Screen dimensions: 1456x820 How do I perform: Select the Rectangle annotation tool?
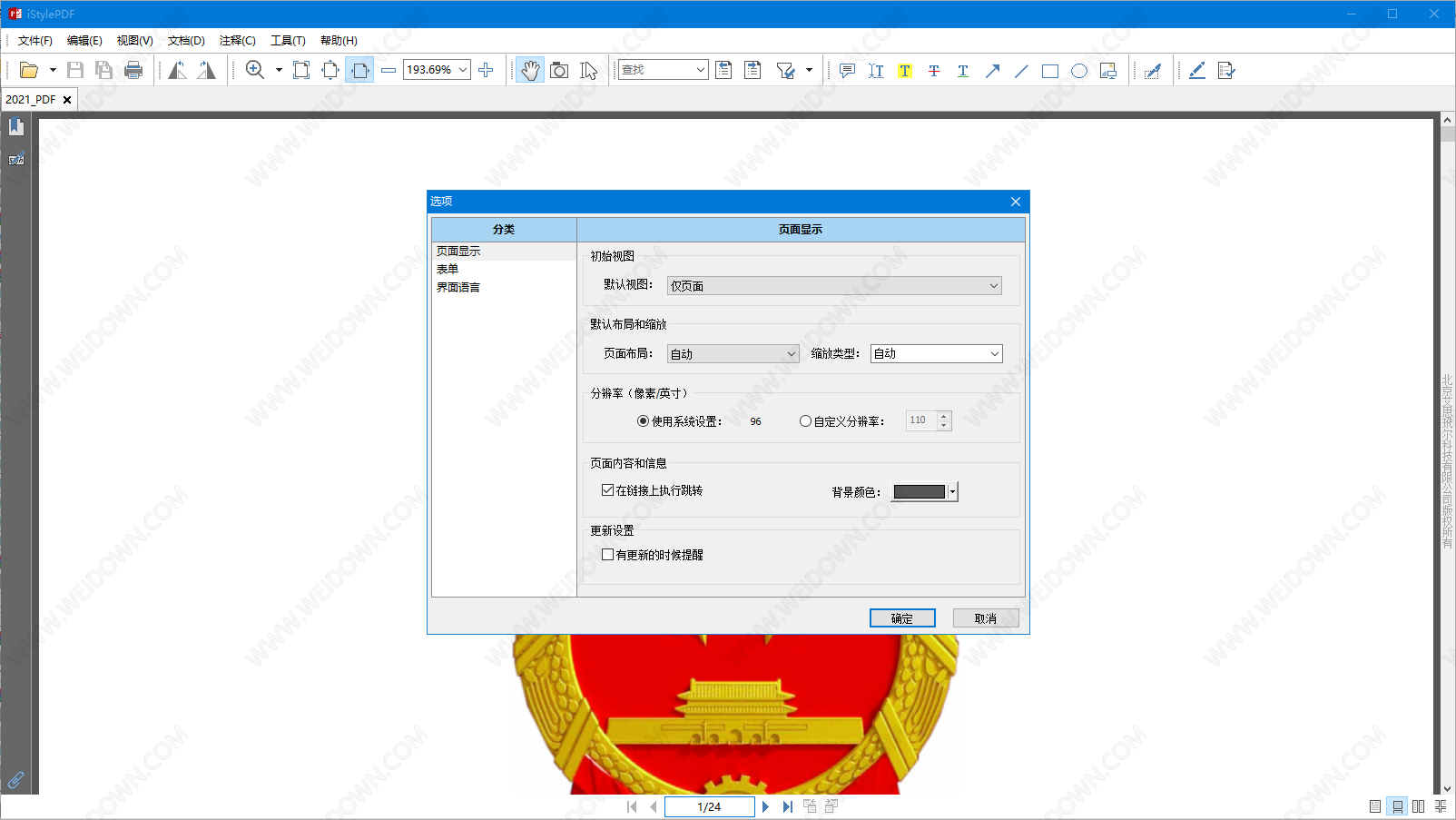coord(1050,70)
